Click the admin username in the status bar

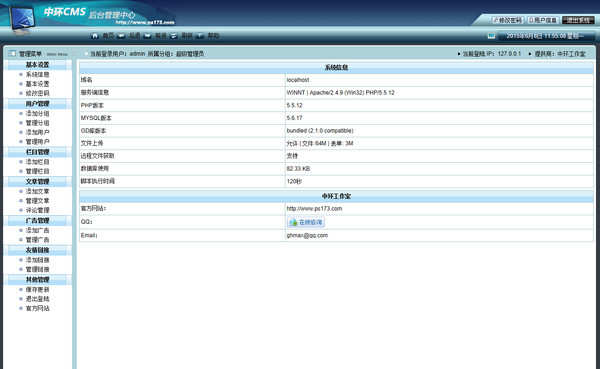(137, 54)
